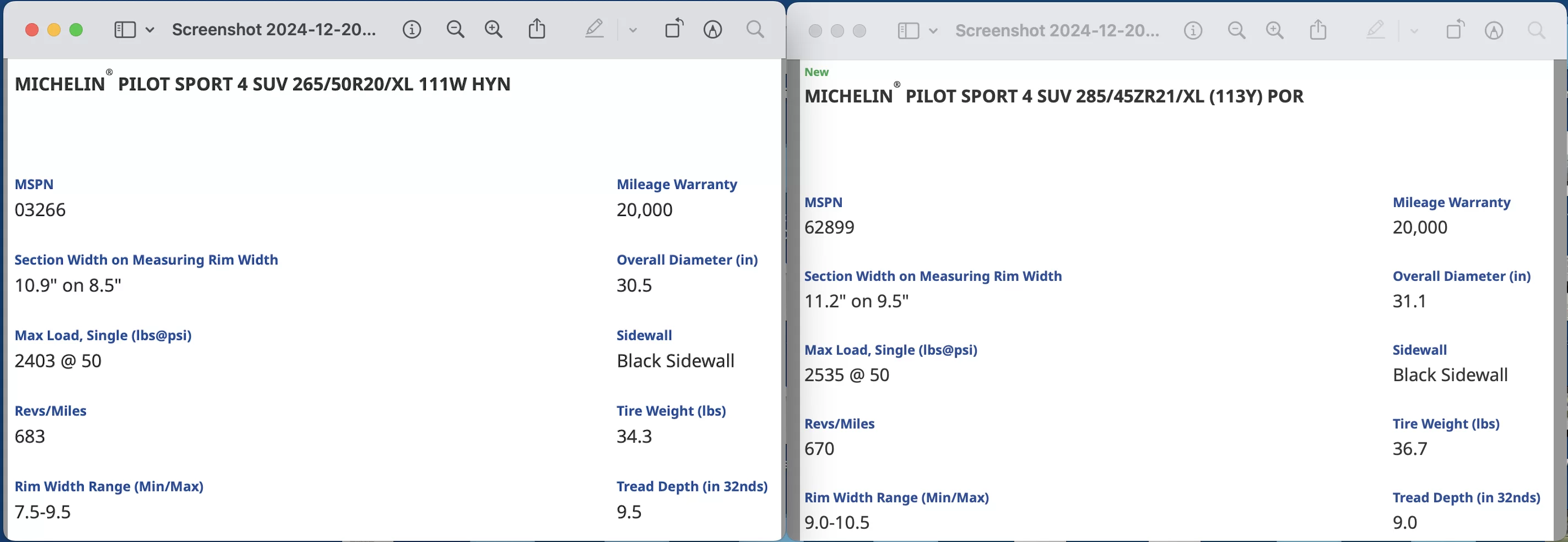The width and height of the screenshot is (1568, 542).
Task: Click Mileage Warranty label in left window
Action: tap(677, 185)
